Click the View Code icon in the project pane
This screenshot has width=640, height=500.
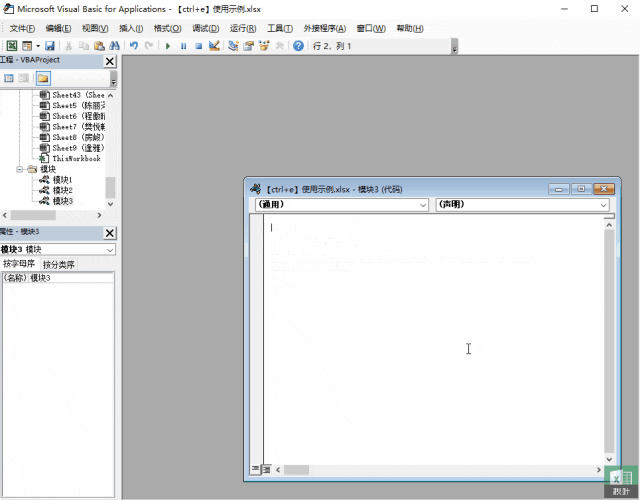9,78
